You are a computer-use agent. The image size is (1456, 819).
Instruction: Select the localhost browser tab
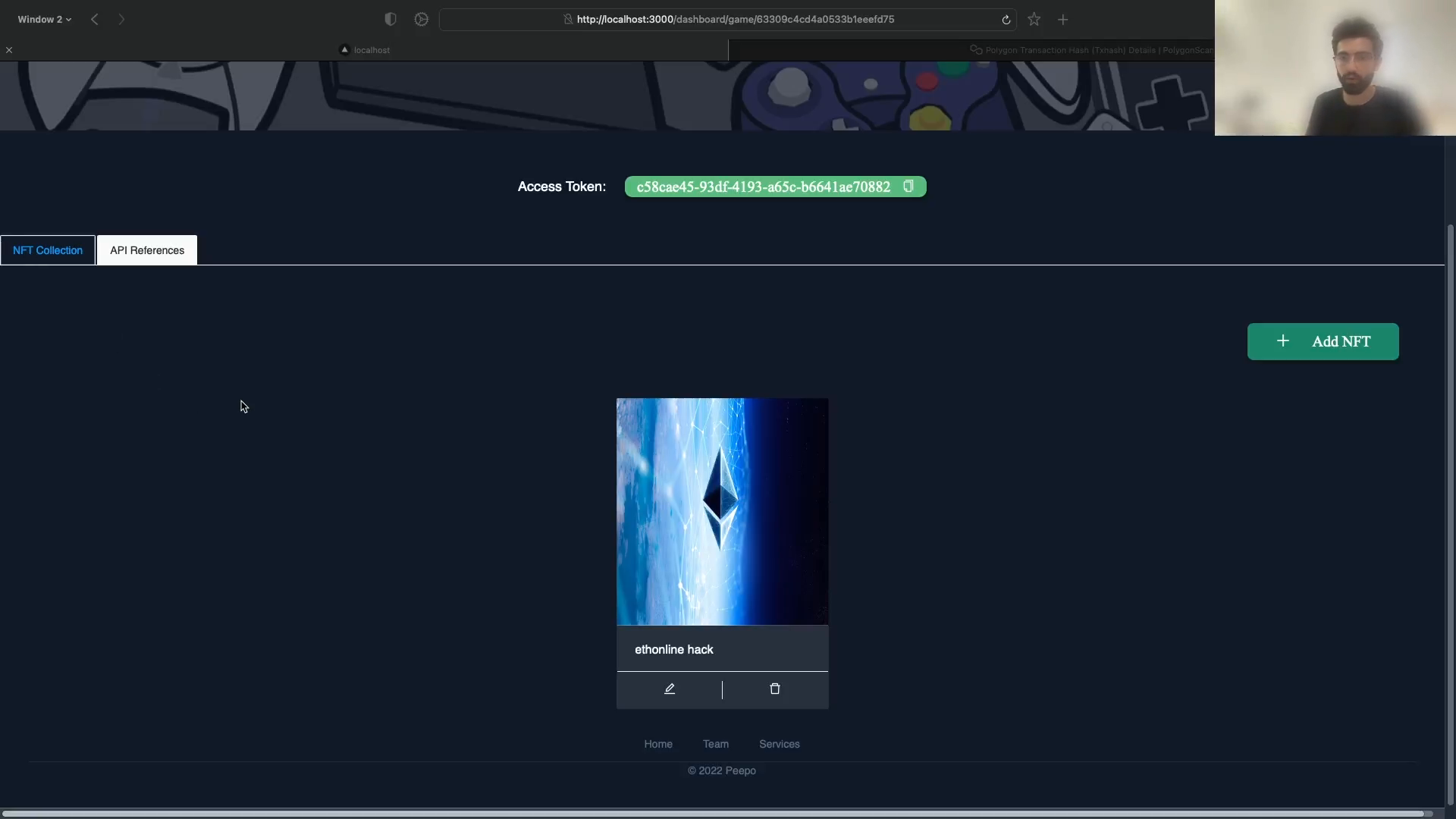coord(364,50)
